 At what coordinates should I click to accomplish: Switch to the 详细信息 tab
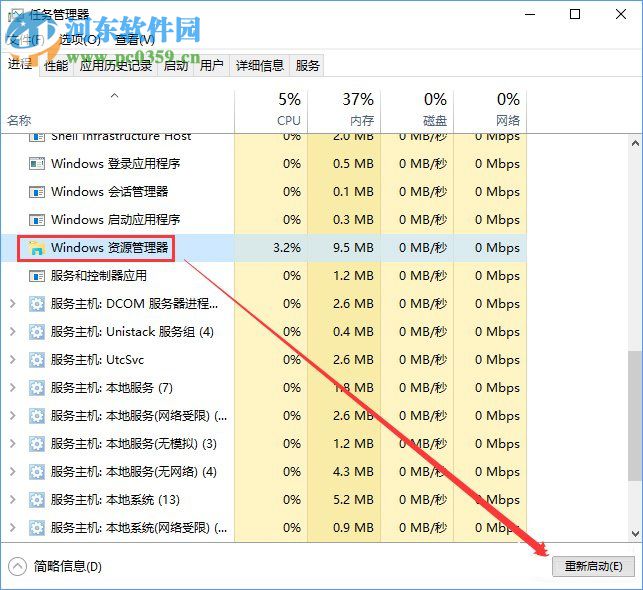coord(260,66)
